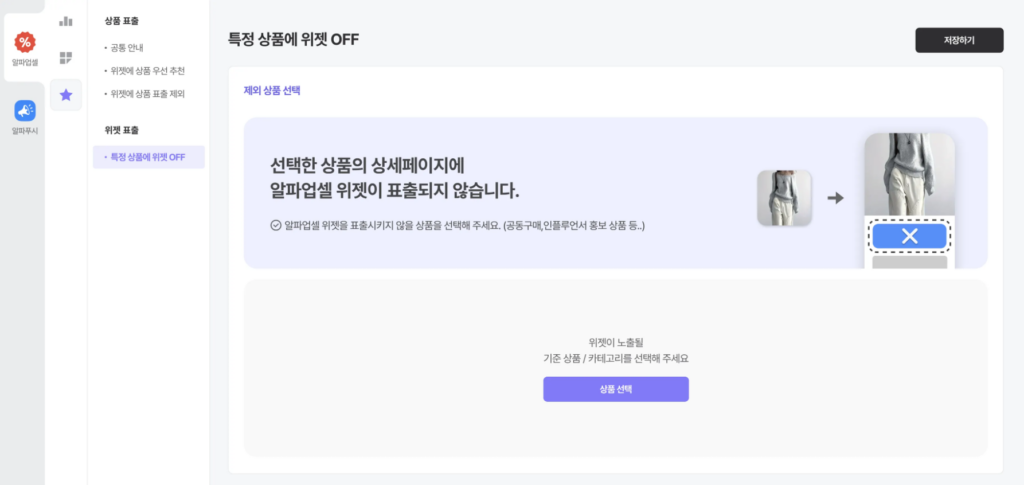Open the 공통 안내 menu item
The image size is (1024, 485).
pos(127,47)
